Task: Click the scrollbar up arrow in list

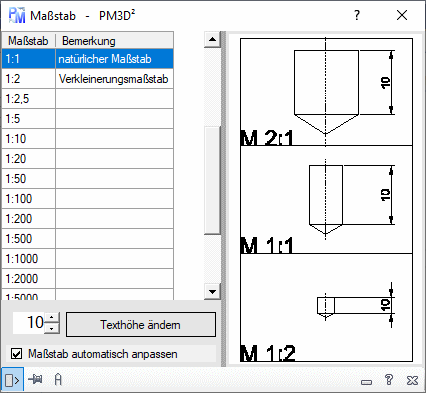Action: tap(212, 40)
